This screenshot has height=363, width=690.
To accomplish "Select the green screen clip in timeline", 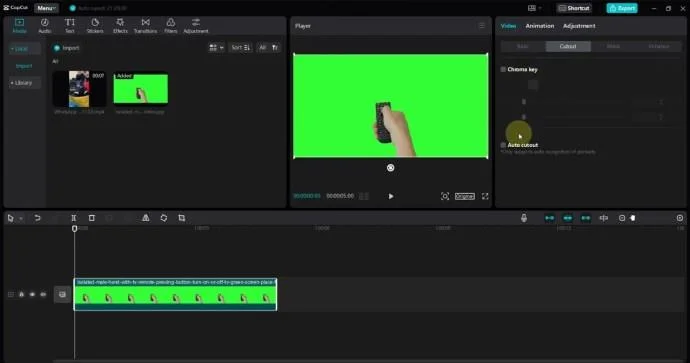I will (175, 294).
